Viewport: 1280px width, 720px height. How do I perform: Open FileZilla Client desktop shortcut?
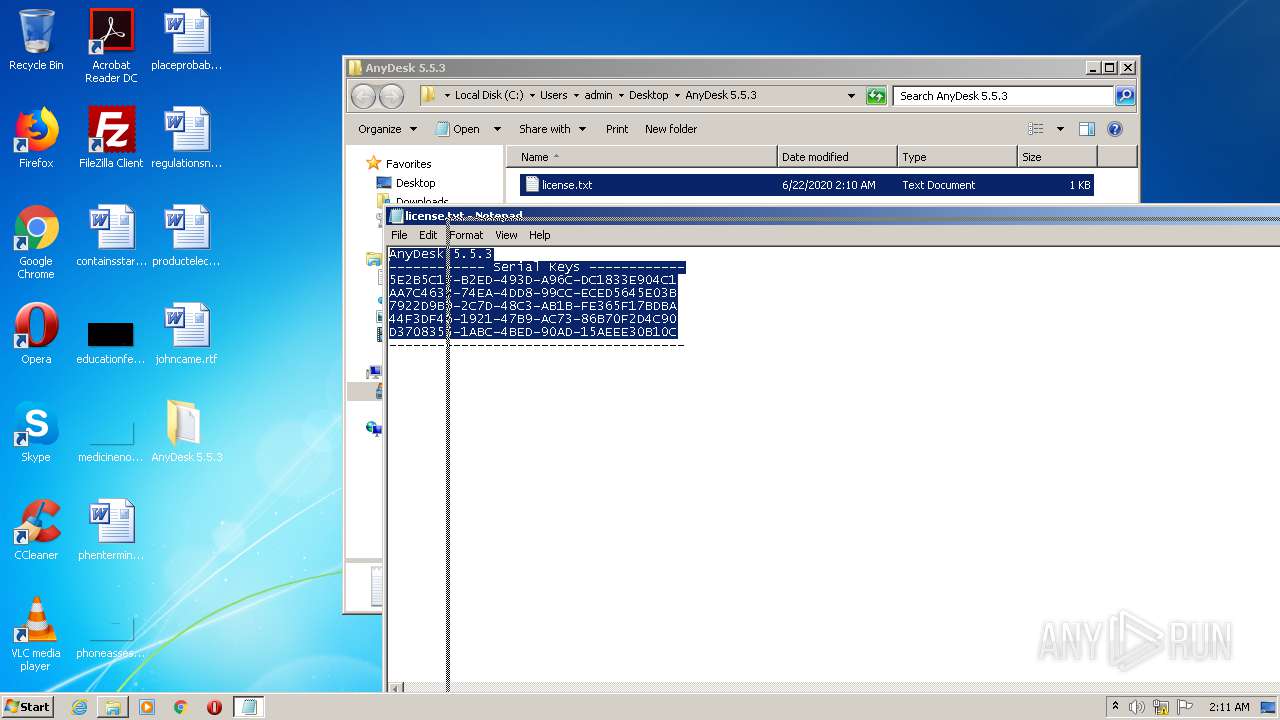[x=111, y=138]
